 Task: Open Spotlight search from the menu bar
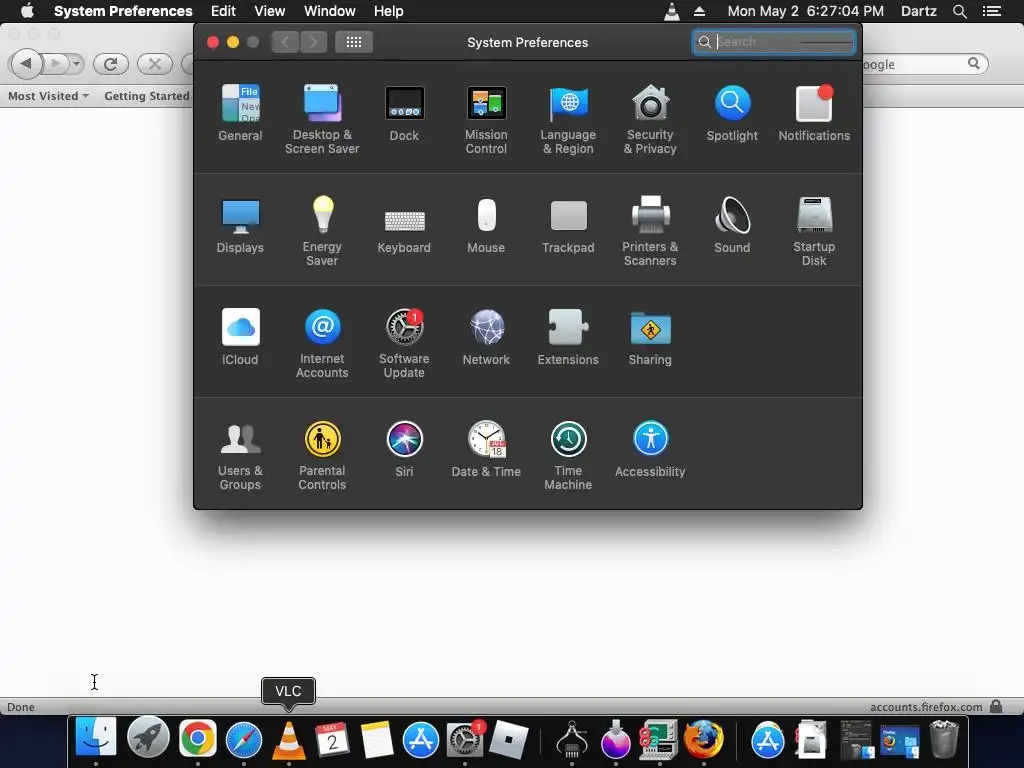959,11
